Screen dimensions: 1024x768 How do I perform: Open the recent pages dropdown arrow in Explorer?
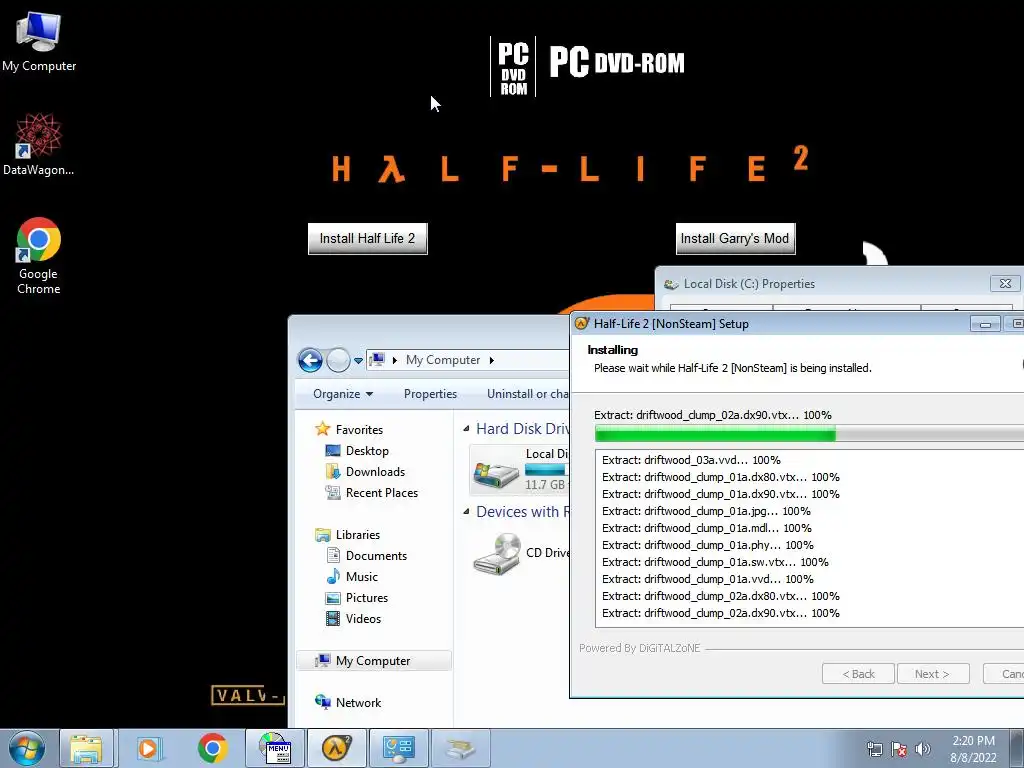tap(358, 360)
